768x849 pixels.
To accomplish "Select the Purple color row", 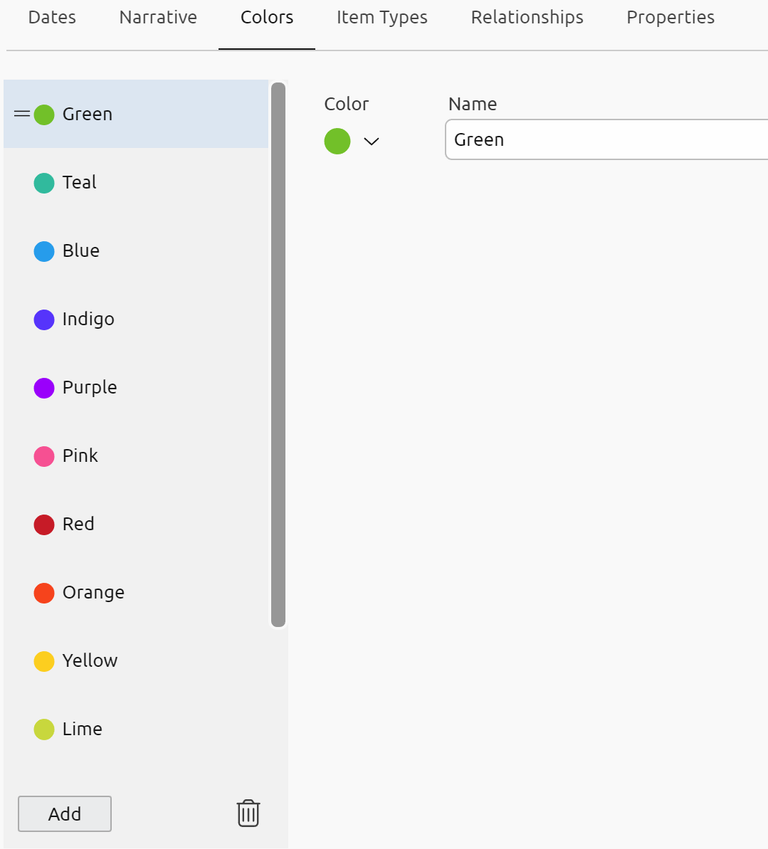I will [89, 388].
